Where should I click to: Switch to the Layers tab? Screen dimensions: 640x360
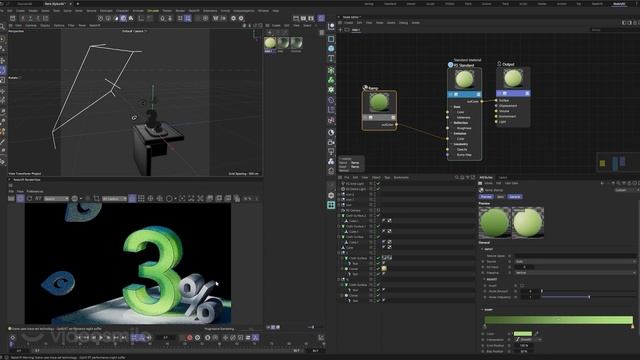(x=503, y=178)
